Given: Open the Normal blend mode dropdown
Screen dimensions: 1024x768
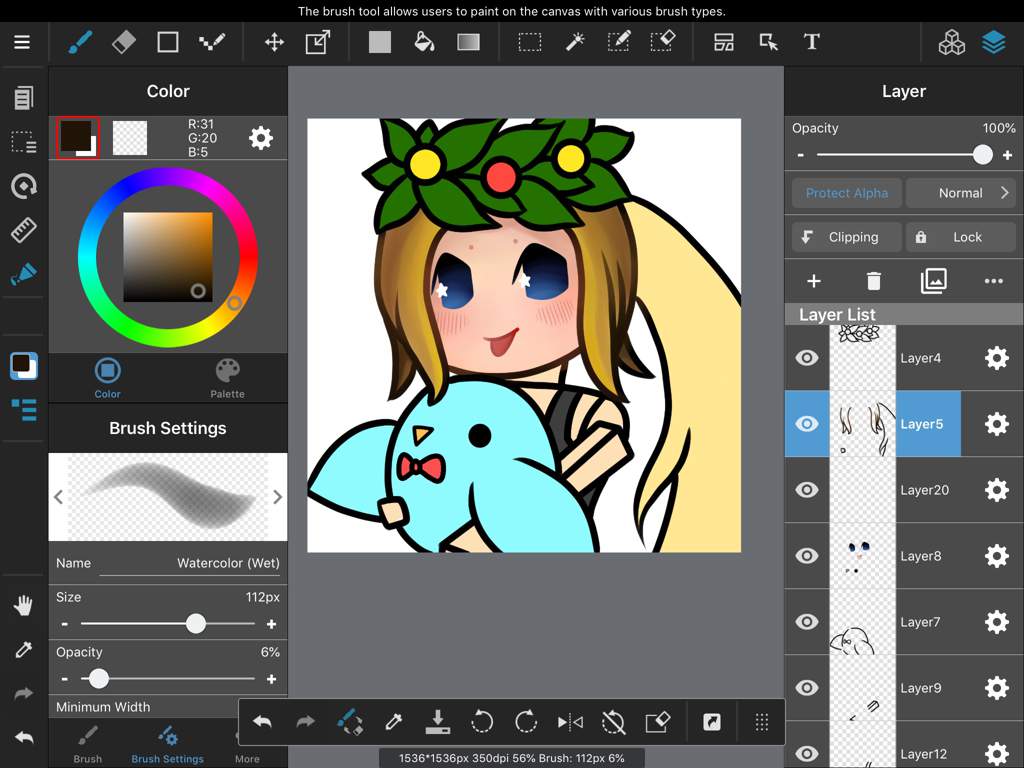Looking at the screenshot, I should click(961, 193).
